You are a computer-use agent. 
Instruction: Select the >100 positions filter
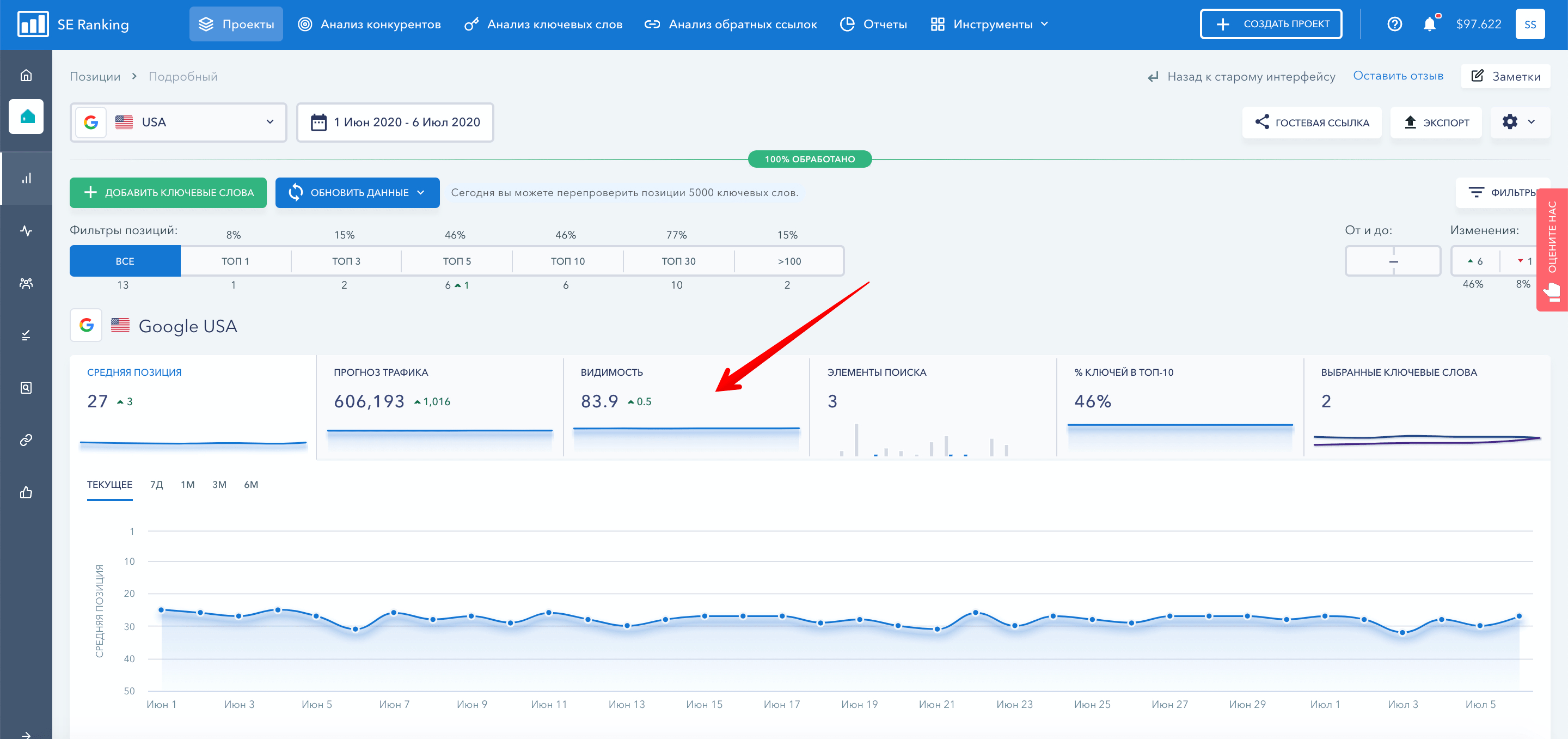(x=789, y=261)
